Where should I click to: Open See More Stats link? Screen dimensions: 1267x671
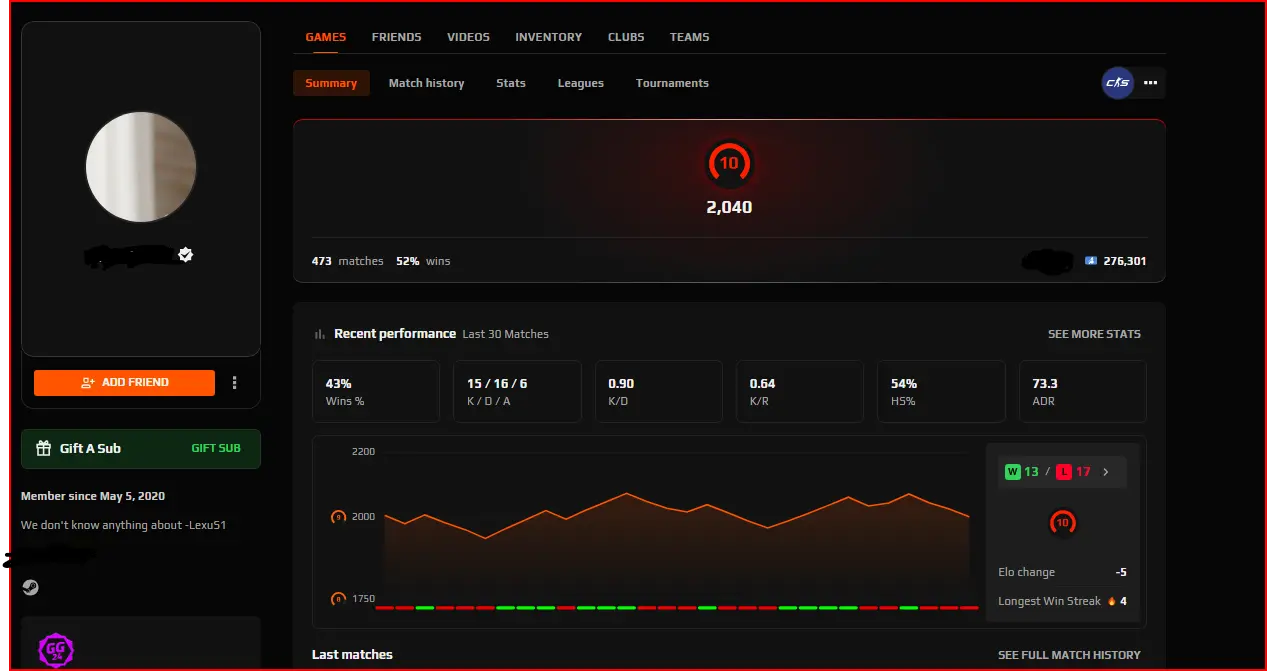click(1094, 334)
